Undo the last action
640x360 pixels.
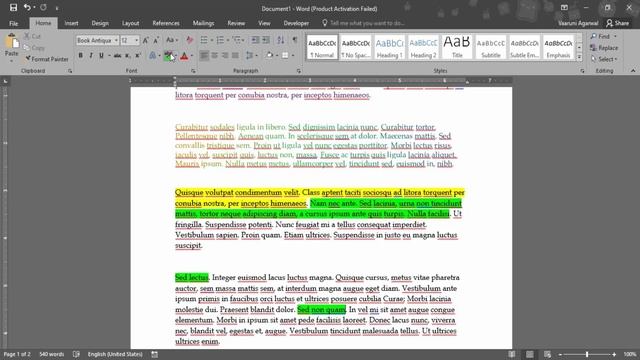(x=27, y=8)
